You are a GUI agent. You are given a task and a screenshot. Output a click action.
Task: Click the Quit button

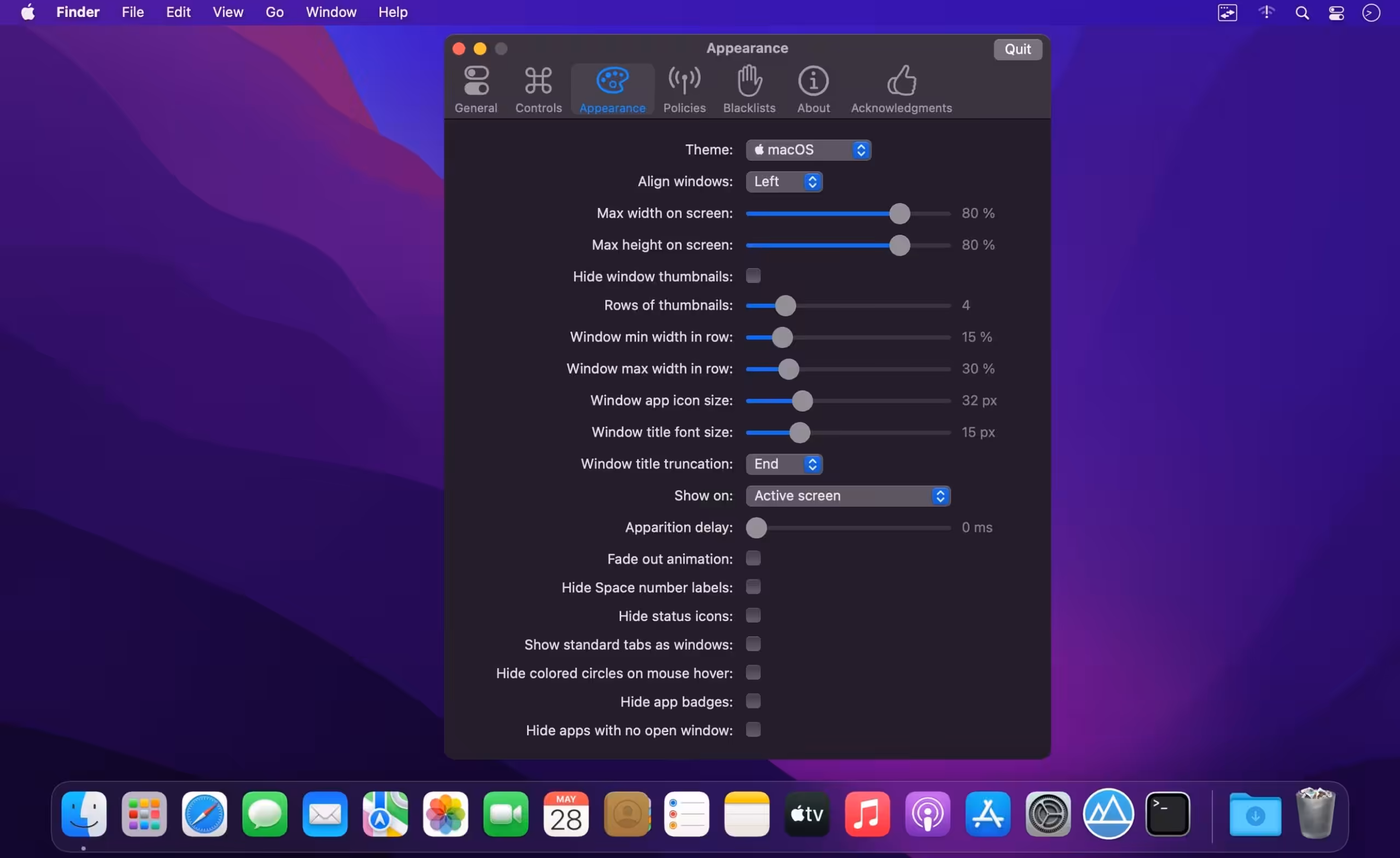1017,49
